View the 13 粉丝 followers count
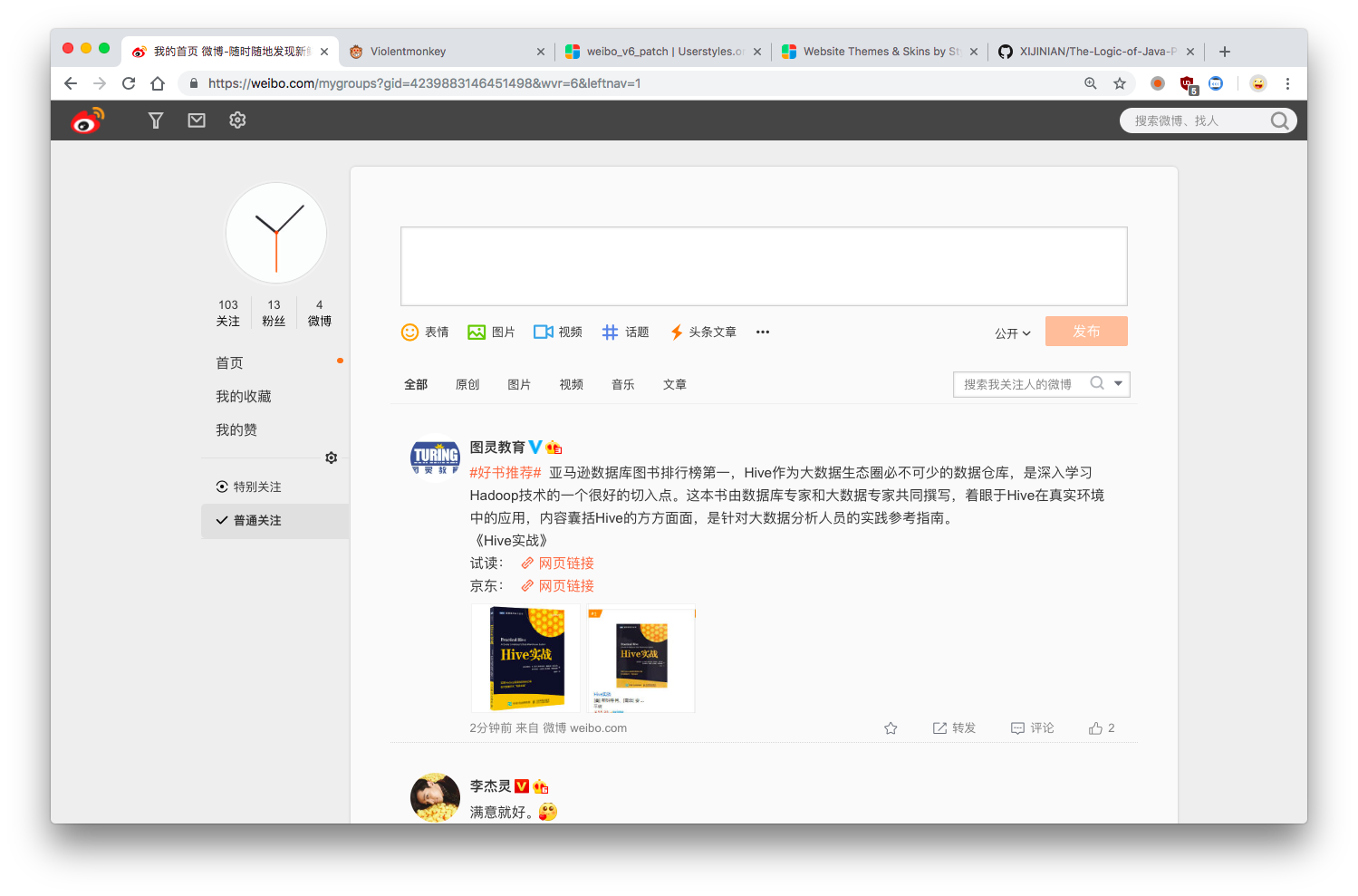Image resolution: width=1358 pixels, height=896 pixels. click(274, 313)
